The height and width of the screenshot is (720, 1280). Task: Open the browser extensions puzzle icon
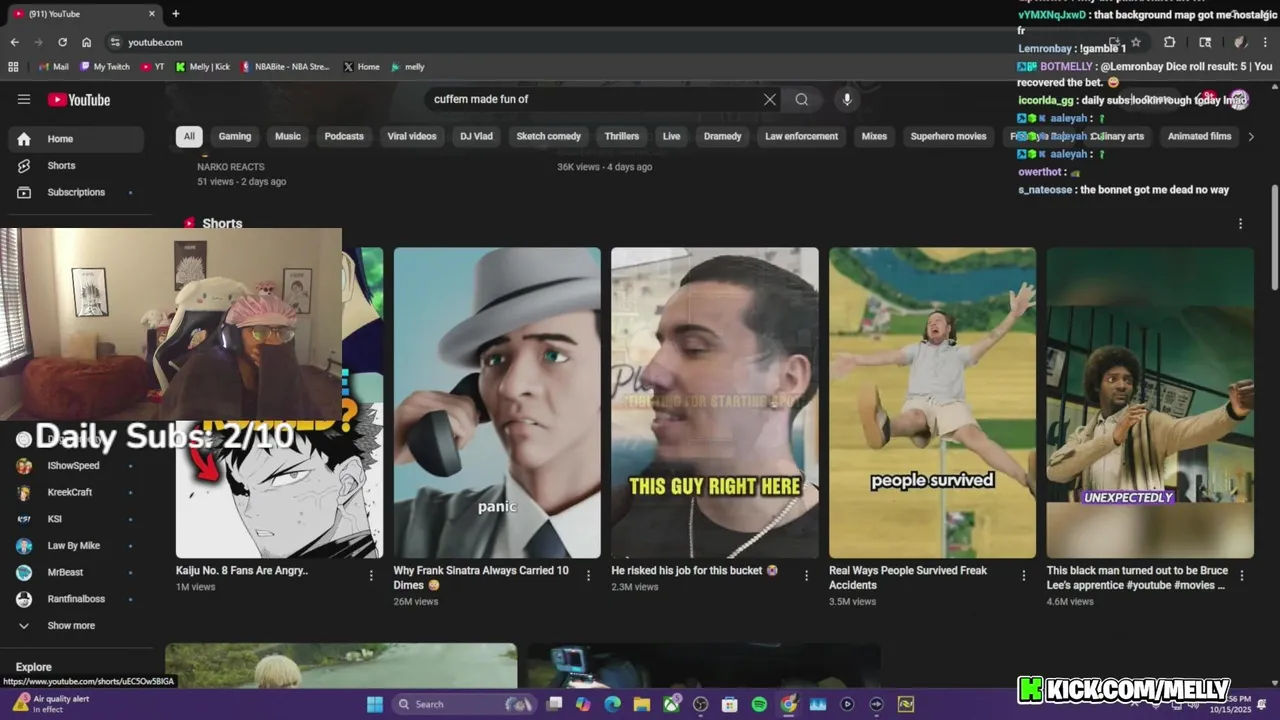click(1169, 42)
